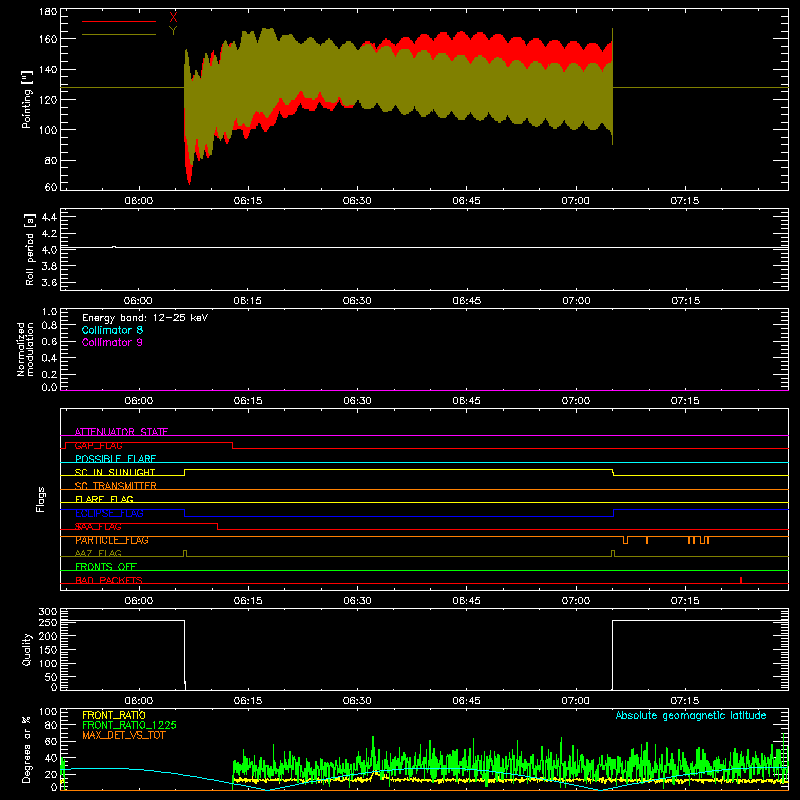Viewport: 800px width, 800px height.
Task: Click the 'Energy band: 12-25 keV' label
Action: pos(145,317)
